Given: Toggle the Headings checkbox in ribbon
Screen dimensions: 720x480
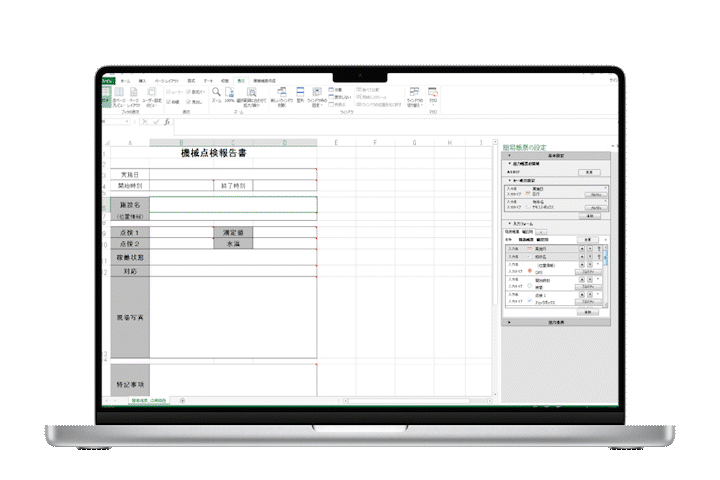Looking at the screenshot, I should pos(188,102).
